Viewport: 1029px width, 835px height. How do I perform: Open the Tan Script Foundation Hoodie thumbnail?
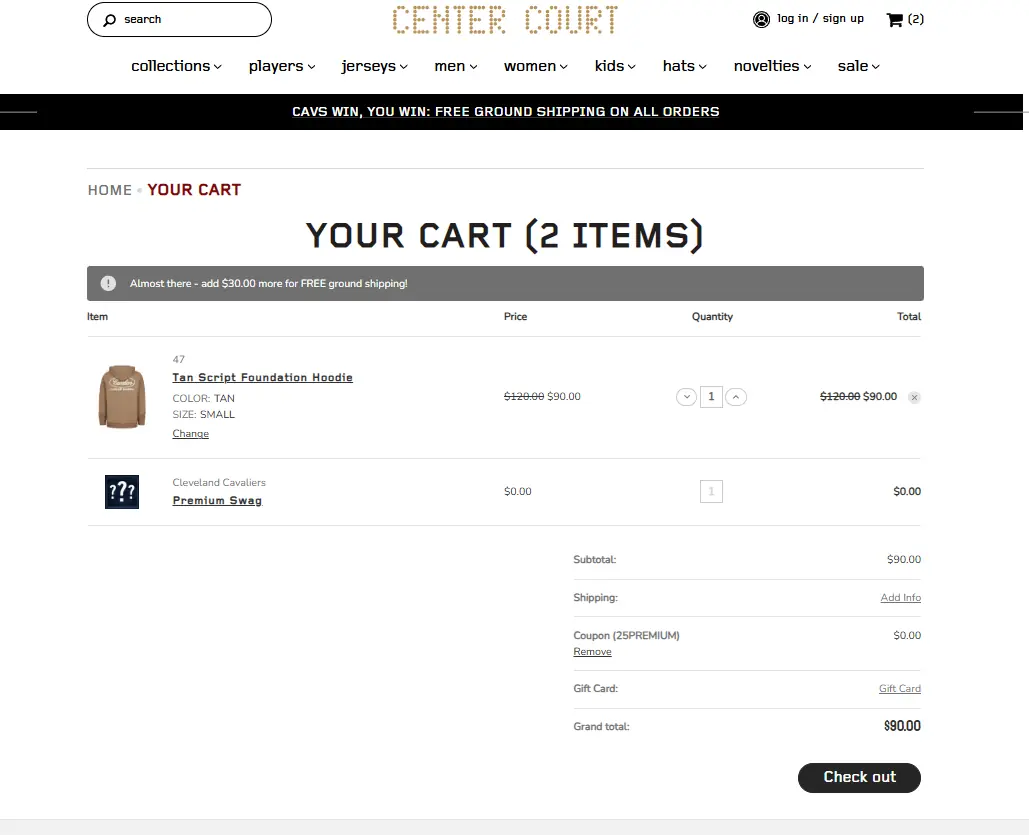(x=122, y=396)
